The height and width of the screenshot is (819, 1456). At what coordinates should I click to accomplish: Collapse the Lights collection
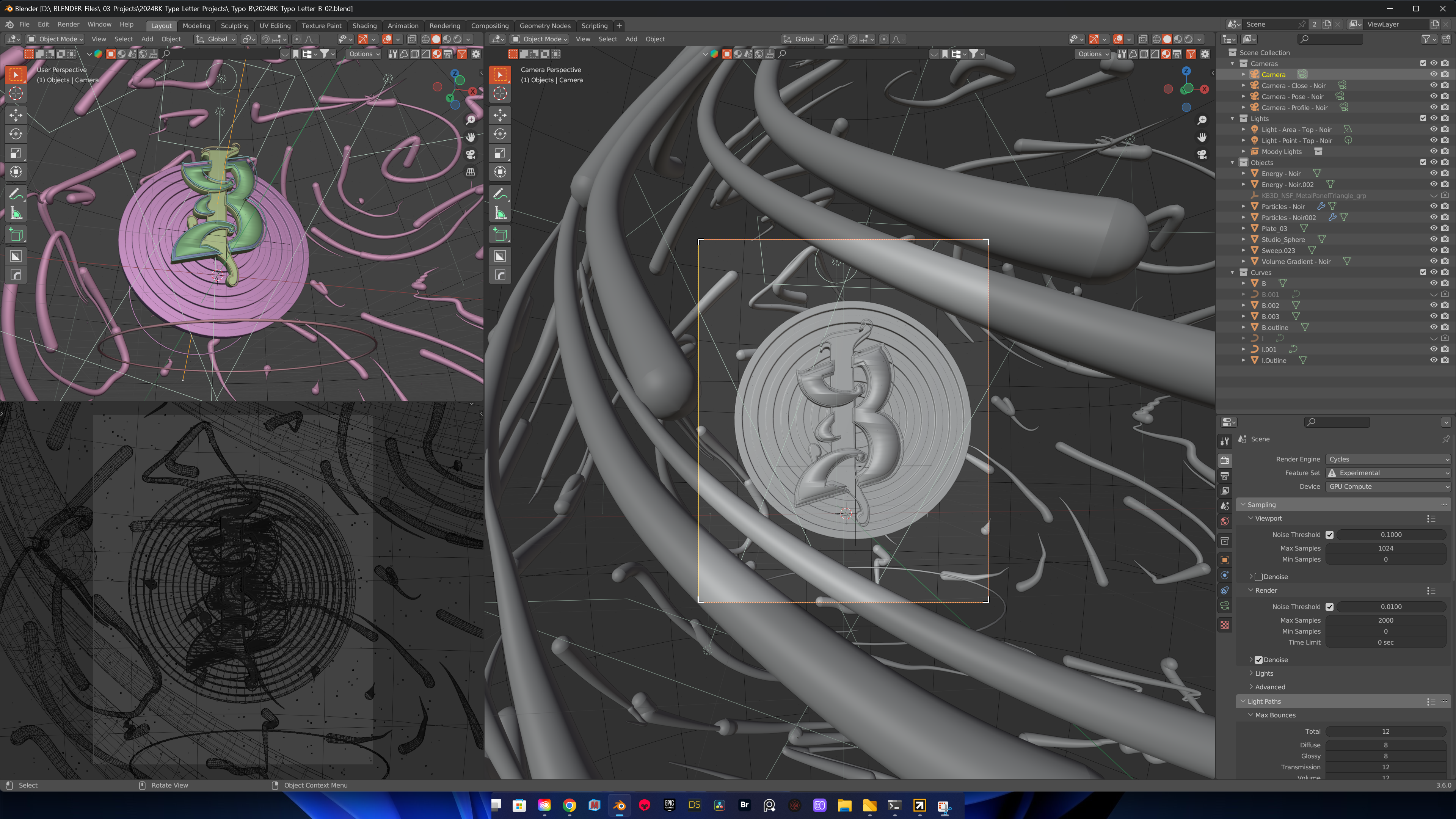1233,119
